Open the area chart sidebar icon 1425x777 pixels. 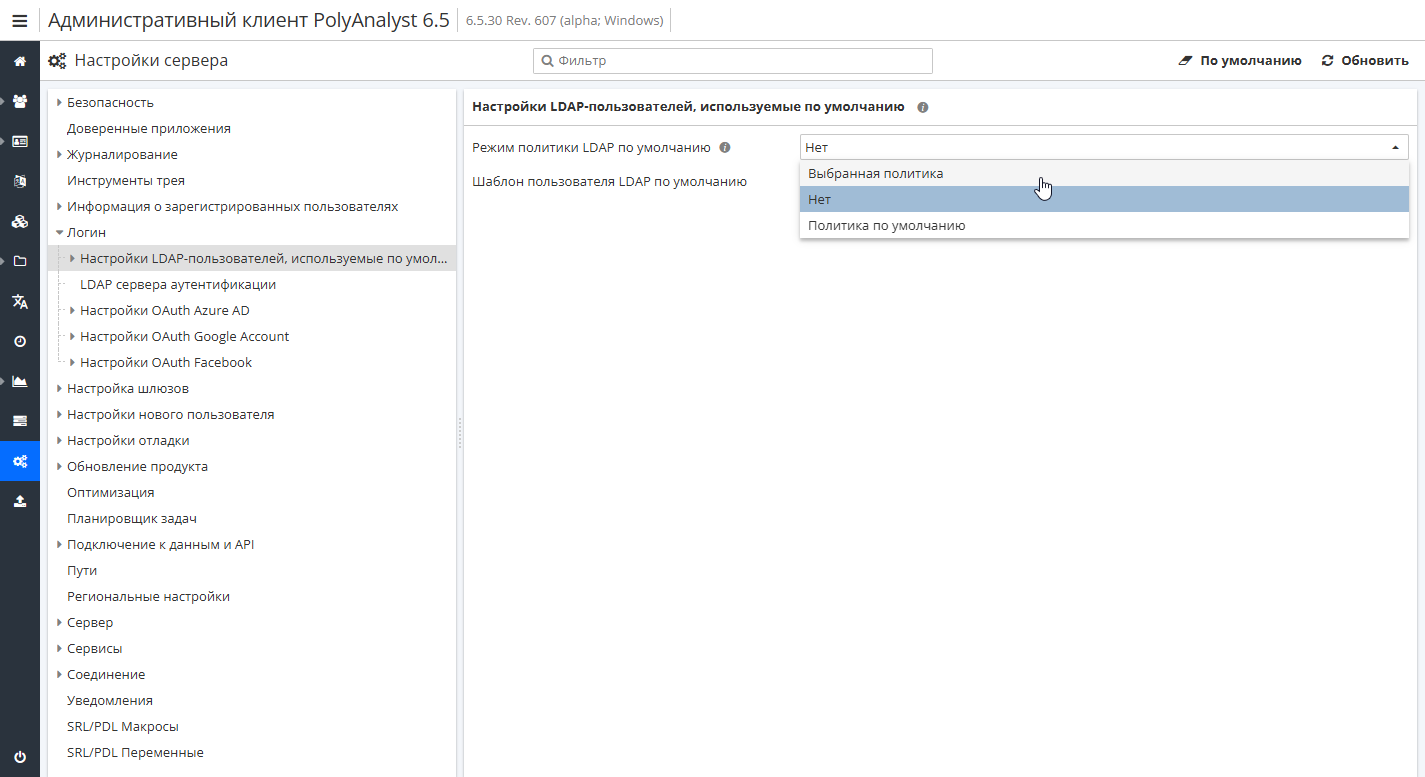point(19,381)
